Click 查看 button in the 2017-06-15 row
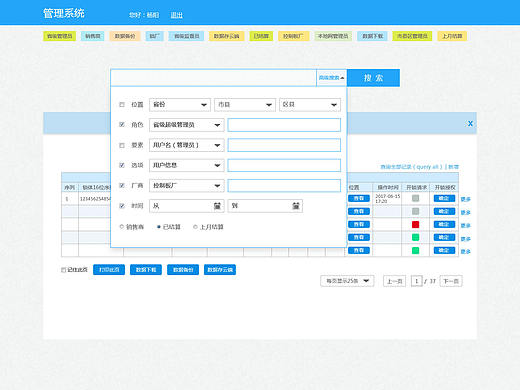The width and height of the screenshot is (520, 390). (x=359, y=198)
